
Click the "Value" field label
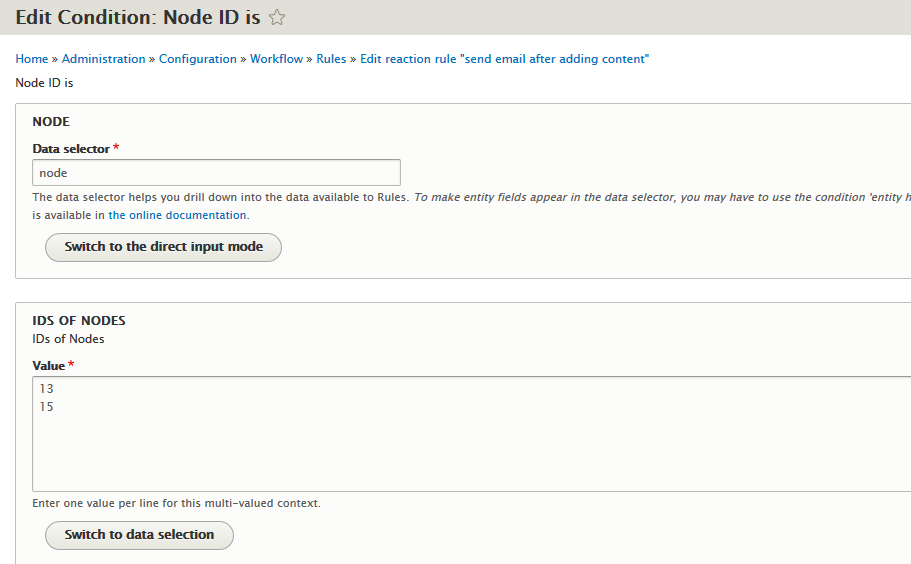tap(49, 366)
